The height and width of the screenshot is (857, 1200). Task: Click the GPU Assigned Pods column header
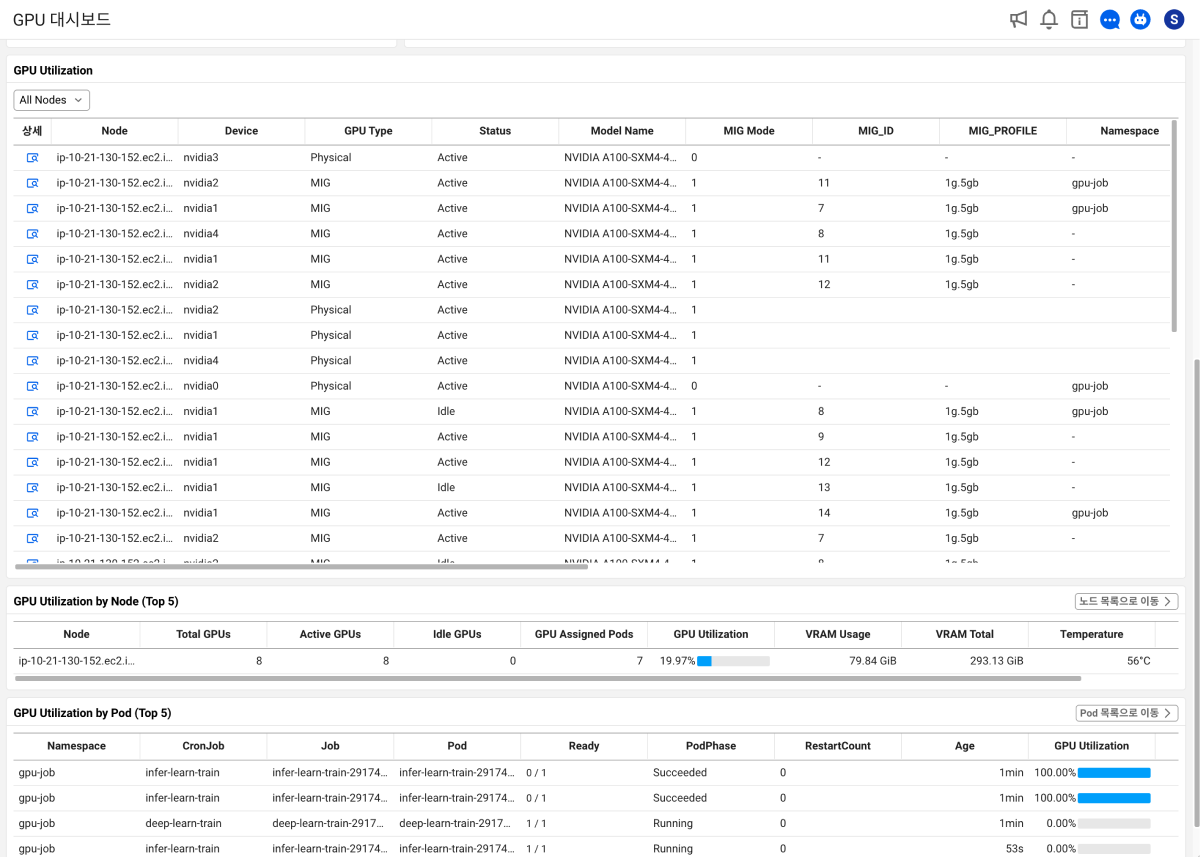584,634
